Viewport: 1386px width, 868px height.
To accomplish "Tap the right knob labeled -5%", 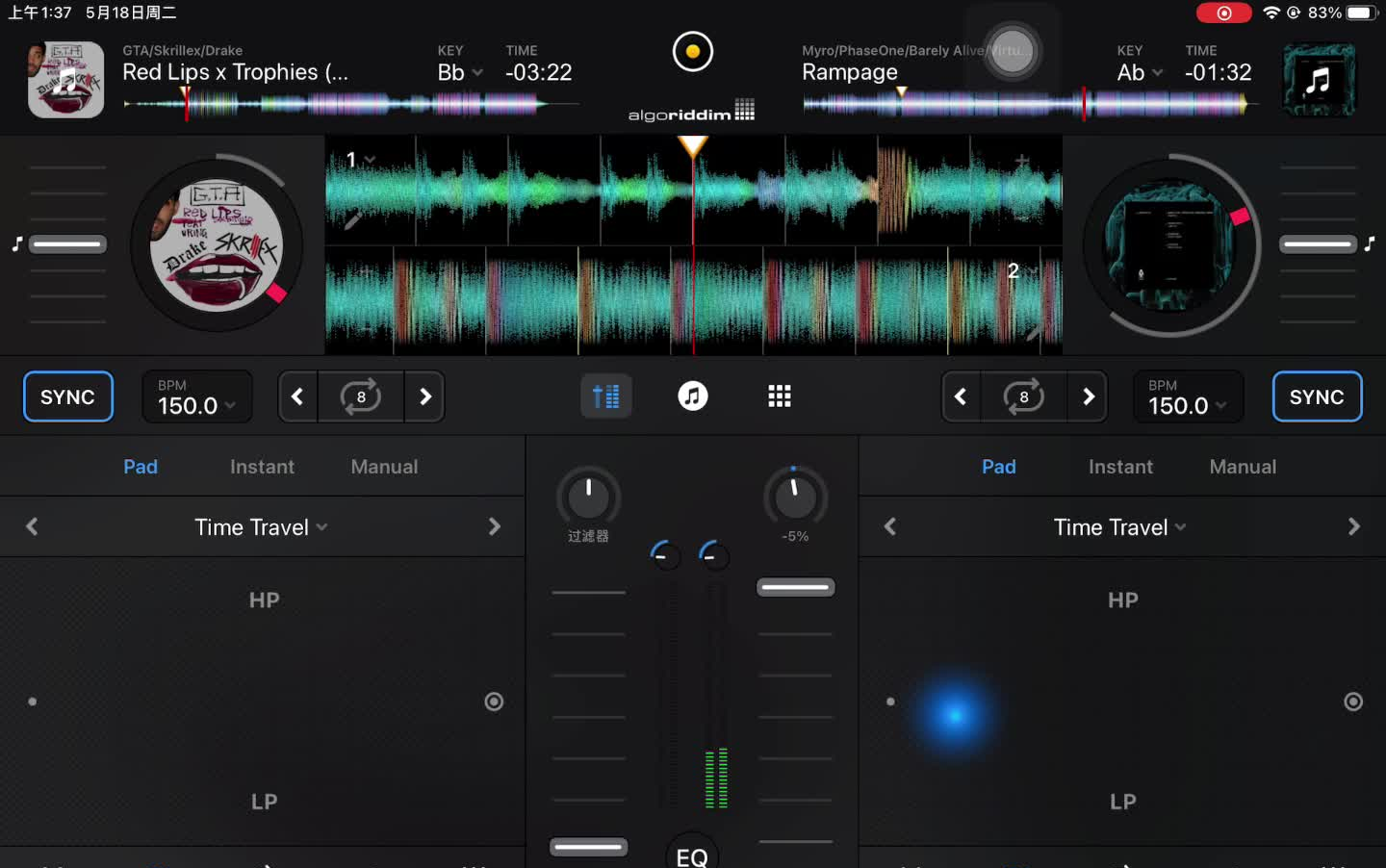I will coord(795,497).
